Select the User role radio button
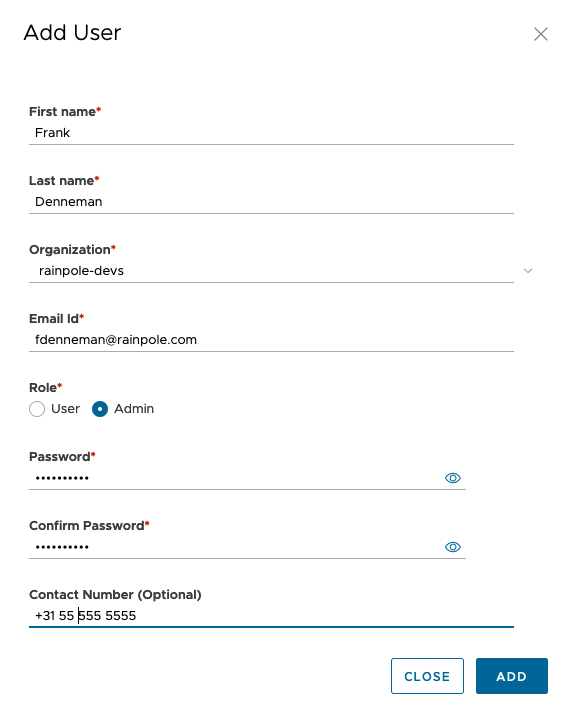 point(37,409)
